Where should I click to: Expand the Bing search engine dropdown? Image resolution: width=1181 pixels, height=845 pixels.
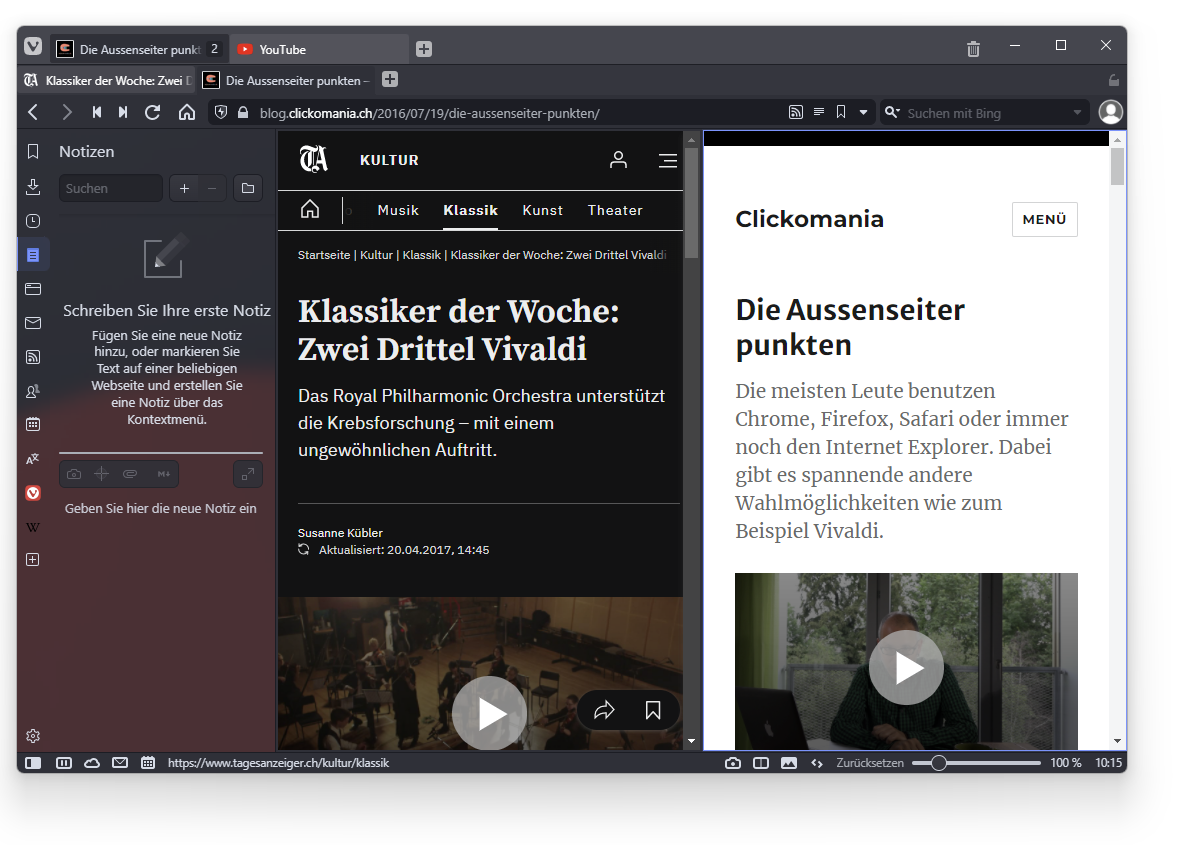1077,113
